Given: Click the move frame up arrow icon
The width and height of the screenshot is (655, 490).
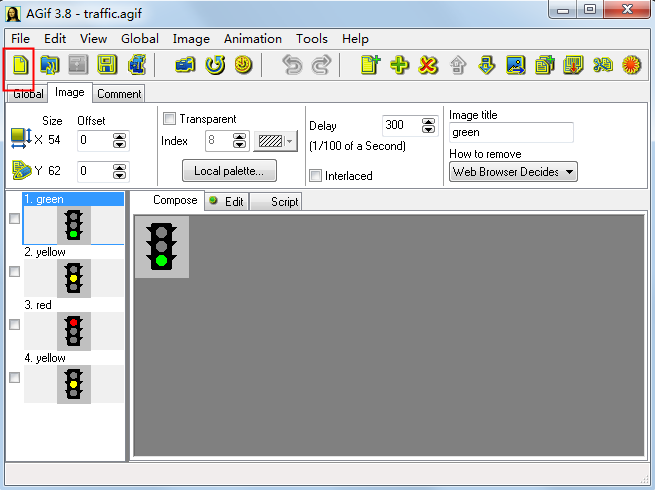Looking at the screenshot, I should click(458, 65).
